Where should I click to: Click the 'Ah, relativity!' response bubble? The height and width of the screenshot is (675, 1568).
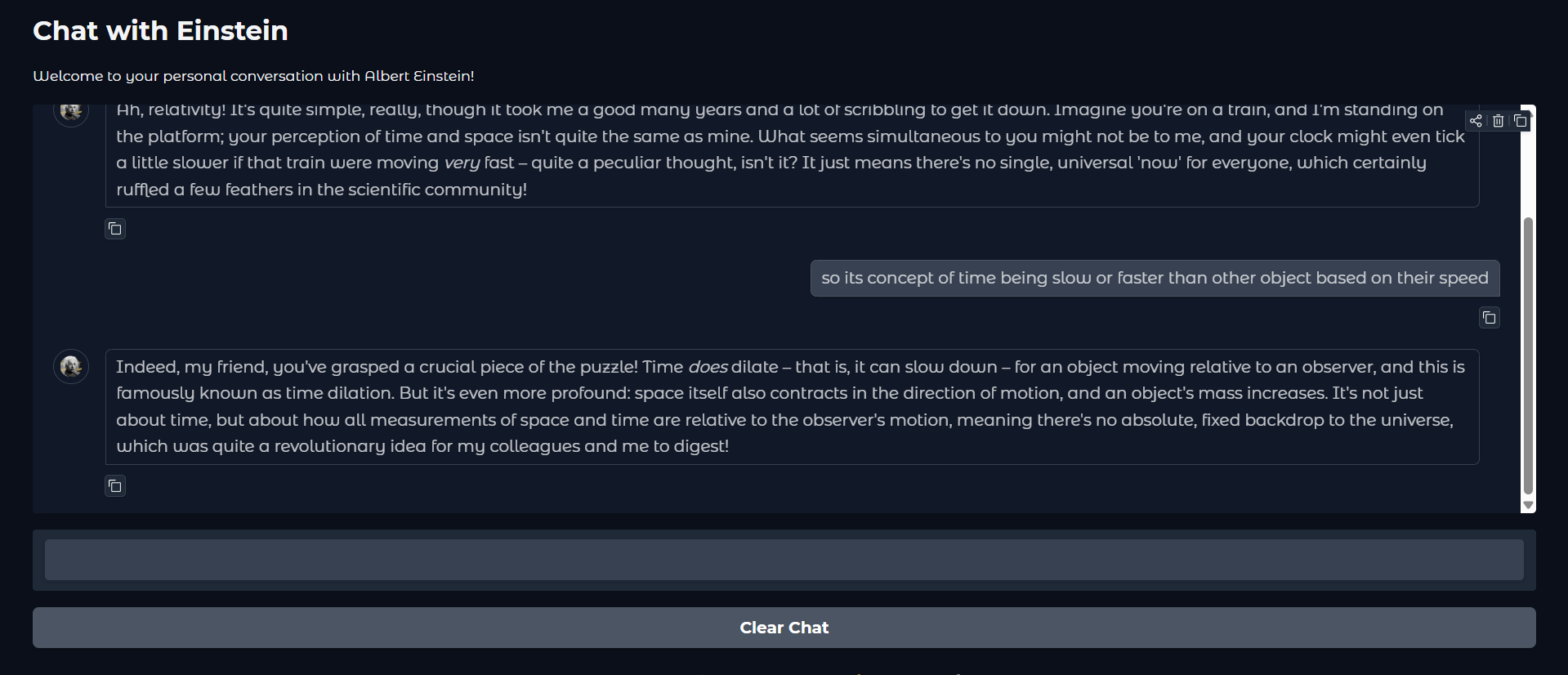tap(791, 155)
